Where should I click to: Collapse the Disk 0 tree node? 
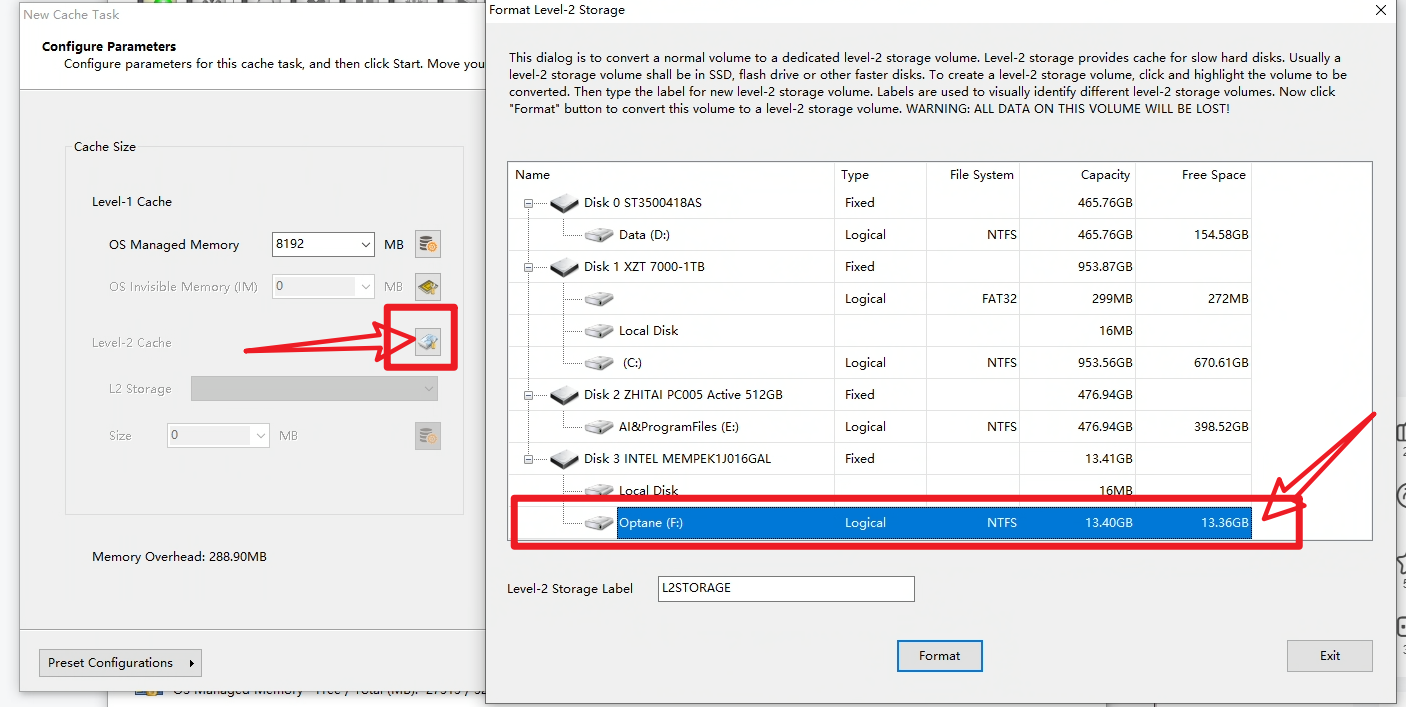pos(528,203)
